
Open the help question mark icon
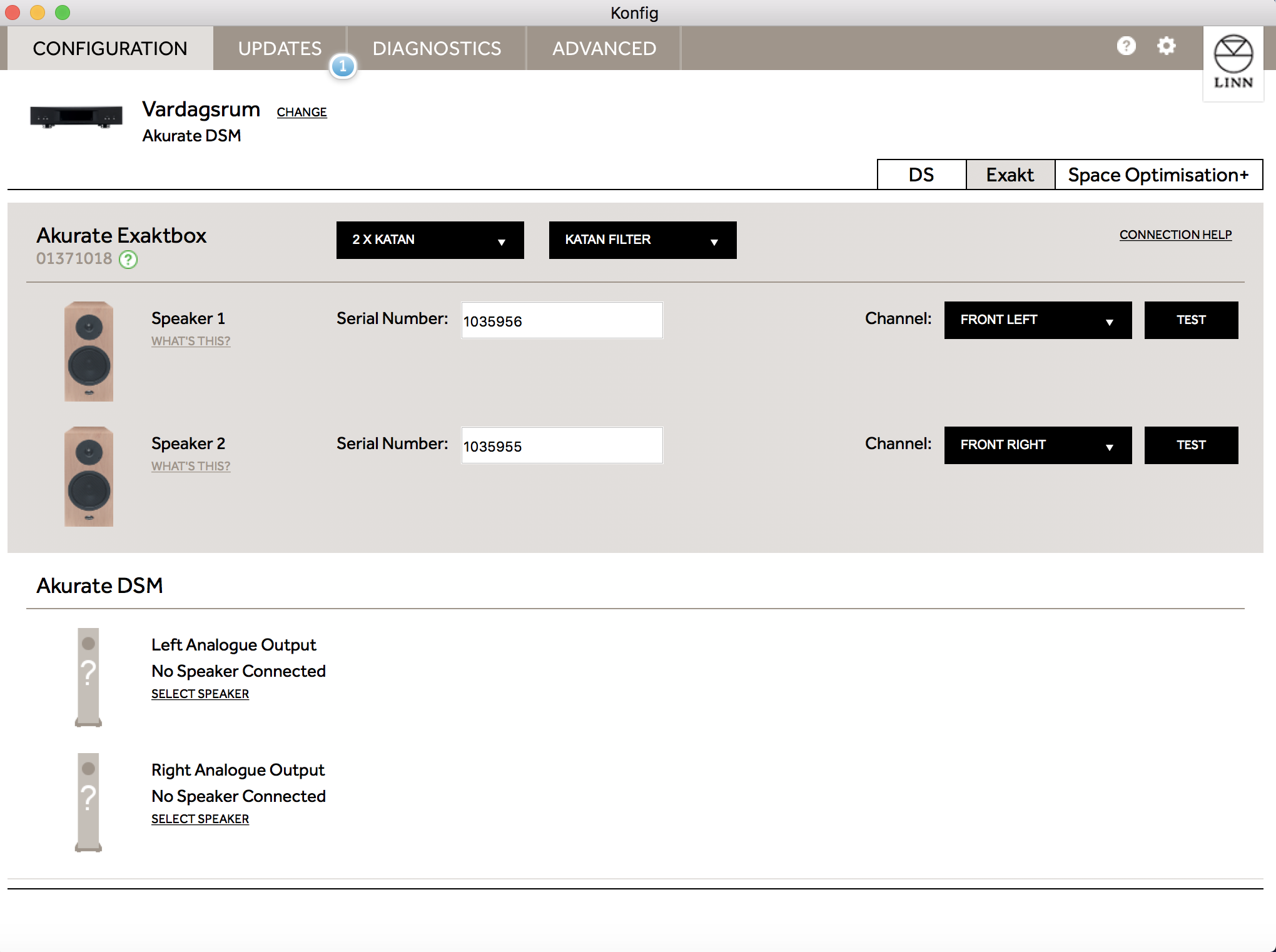[1126, 46]
